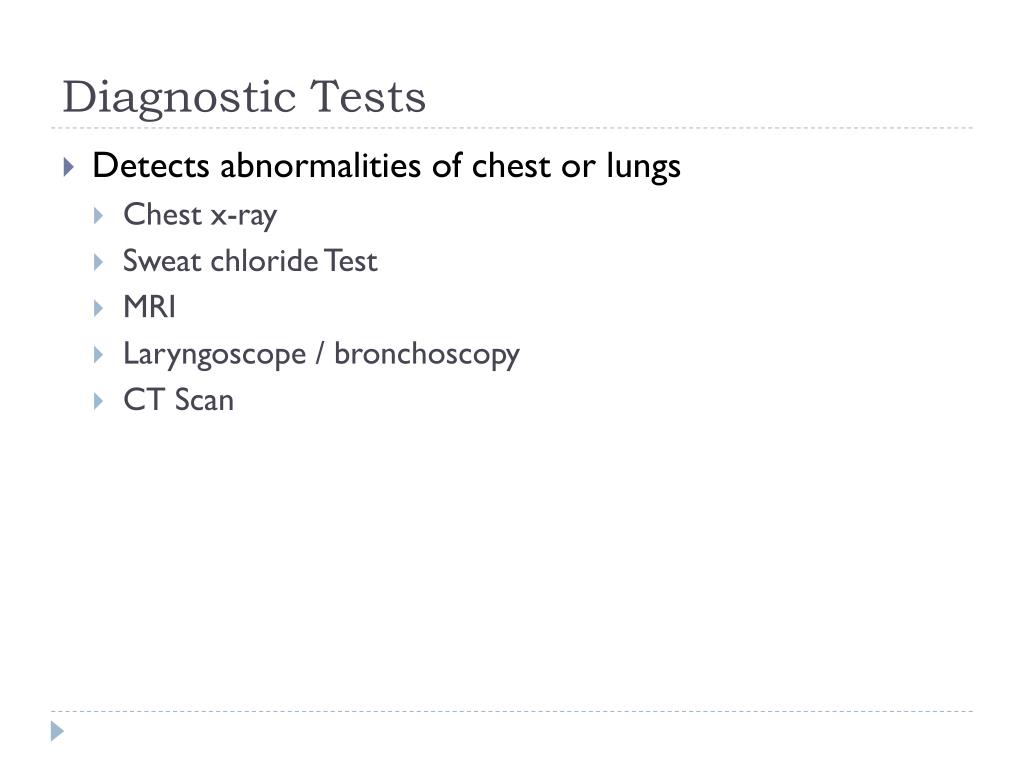Viewport: 1024px width, 768px height.
Task: Select the text Detects abnormalities of chest or lungs
Action: coord(387,166)
